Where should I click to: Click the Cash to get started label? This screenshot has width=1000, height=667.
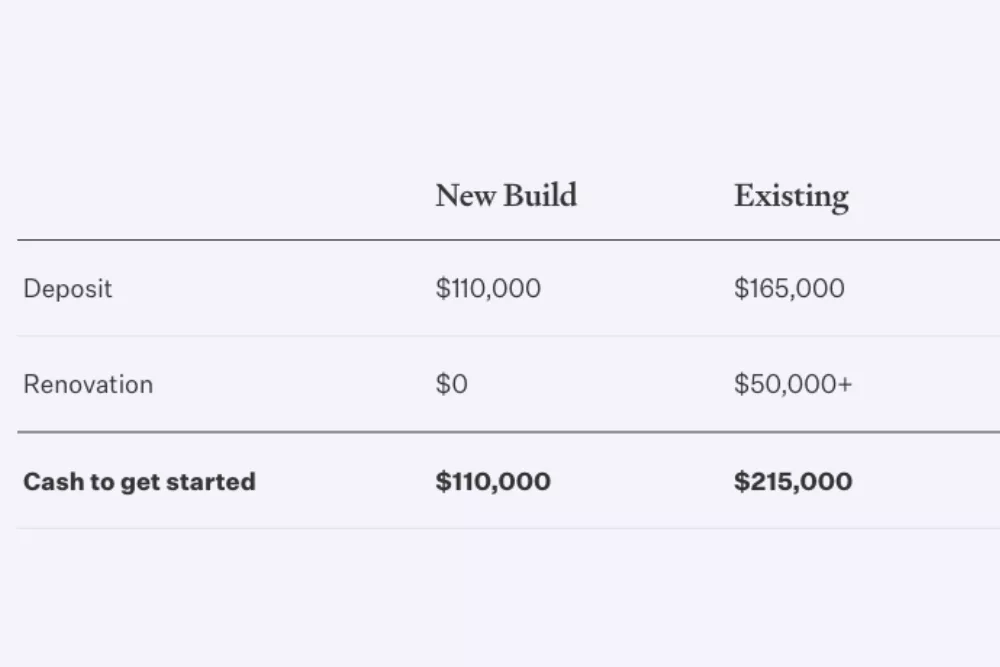point(139,482)
